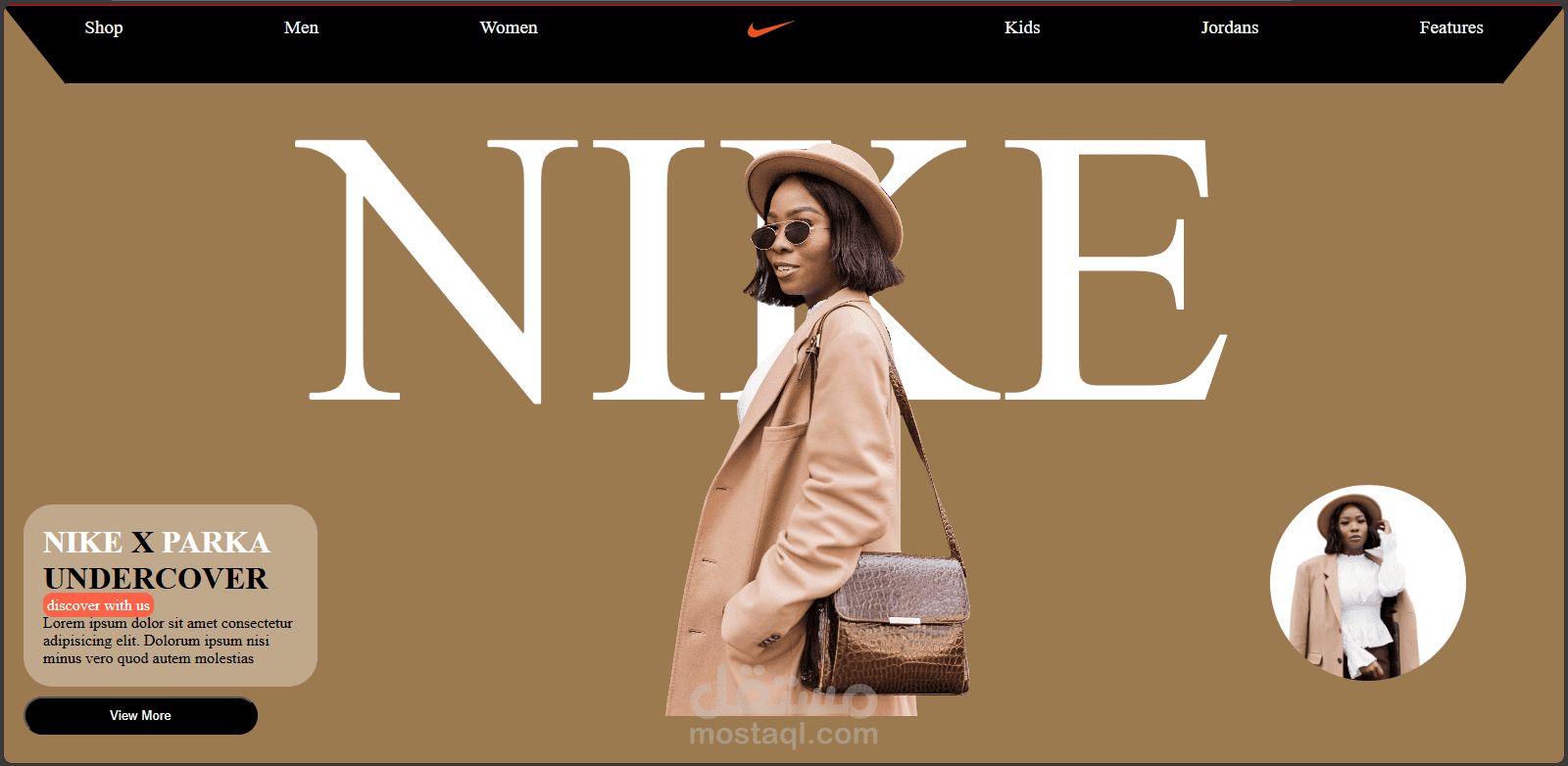Click the orange Nike swoosh logo
The height and width of the screenshot is (766, 1568).
pos(770,28)
